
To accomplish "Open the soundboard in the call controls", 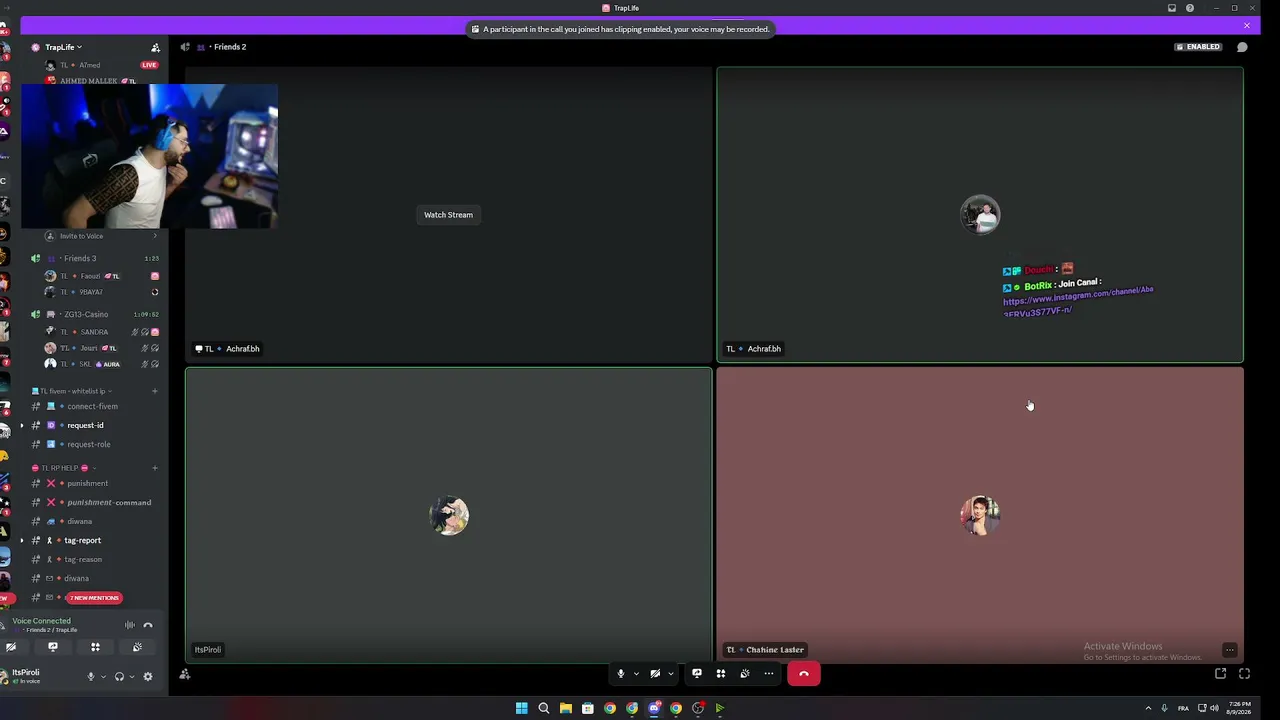I will 744,674.
